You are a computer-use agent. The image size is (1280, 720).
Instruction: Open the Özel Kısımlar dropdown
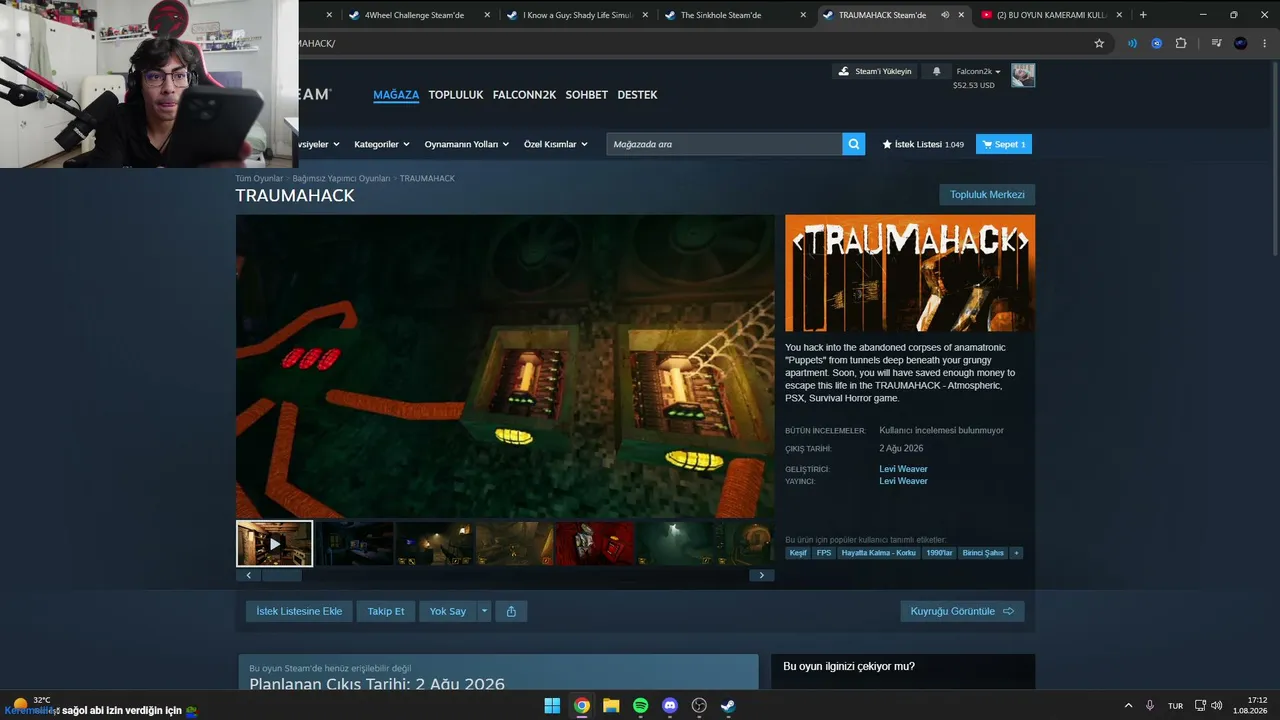(556, 144)
